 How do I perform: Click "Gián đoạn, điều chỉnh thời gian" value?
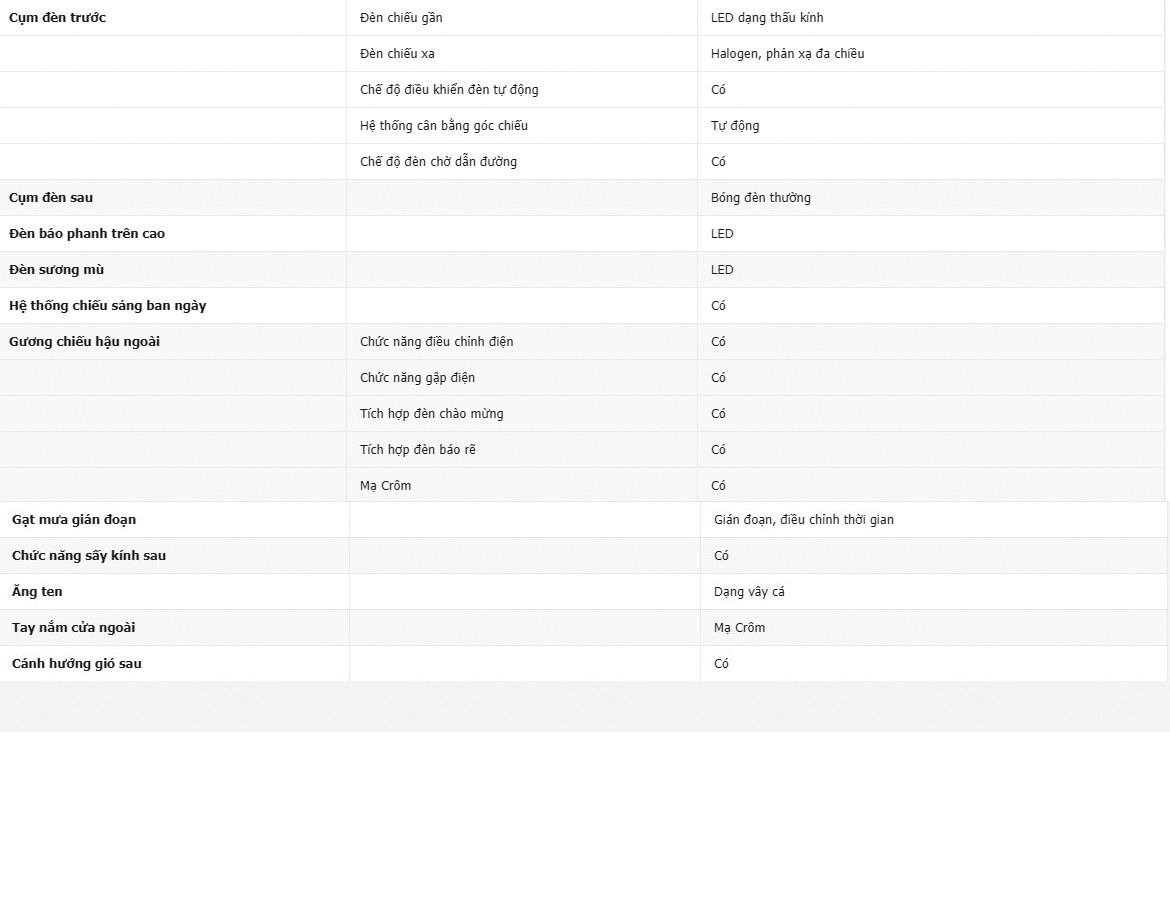tap(804, 520)
